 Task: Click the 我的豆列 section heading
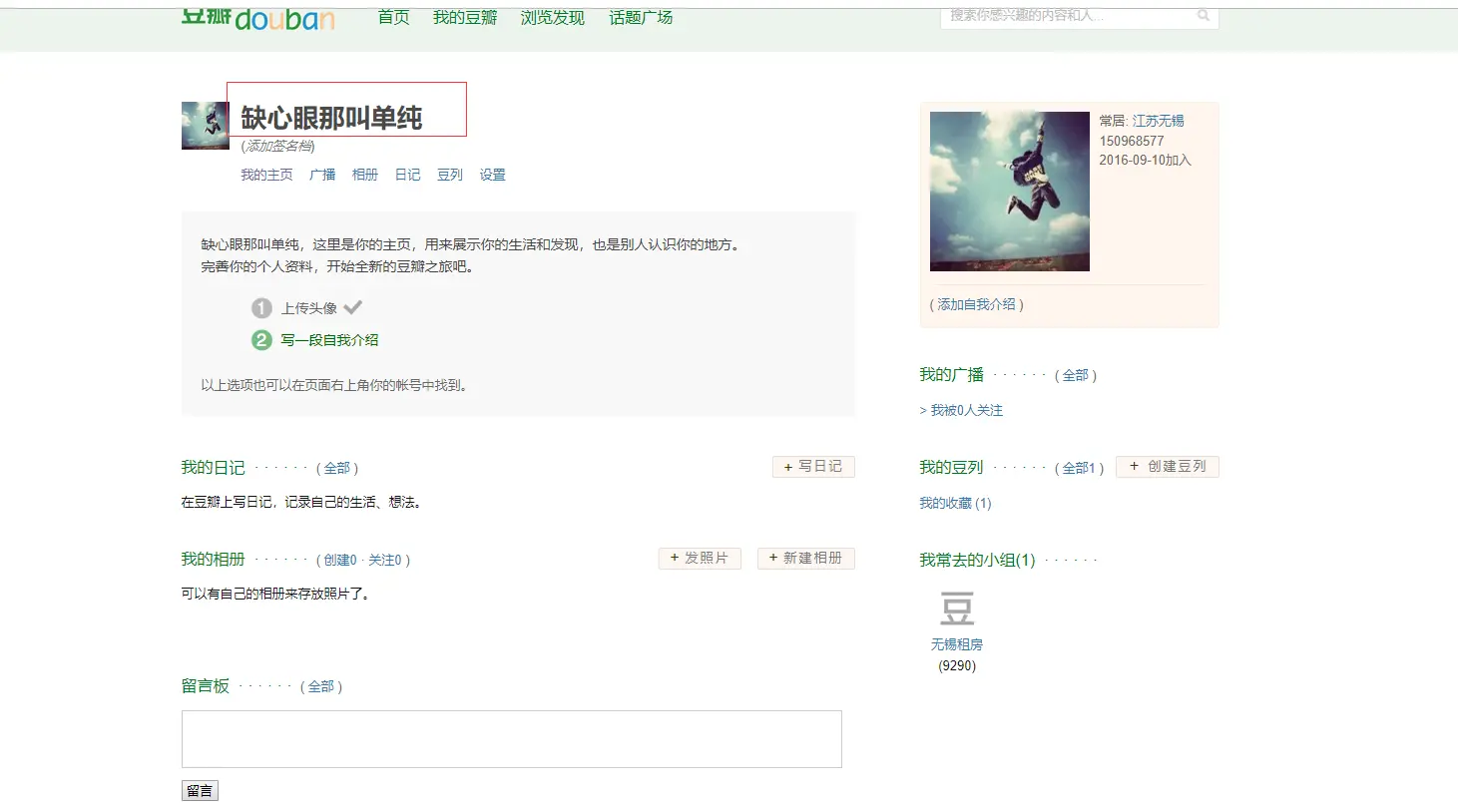click(x=951, y=467)
